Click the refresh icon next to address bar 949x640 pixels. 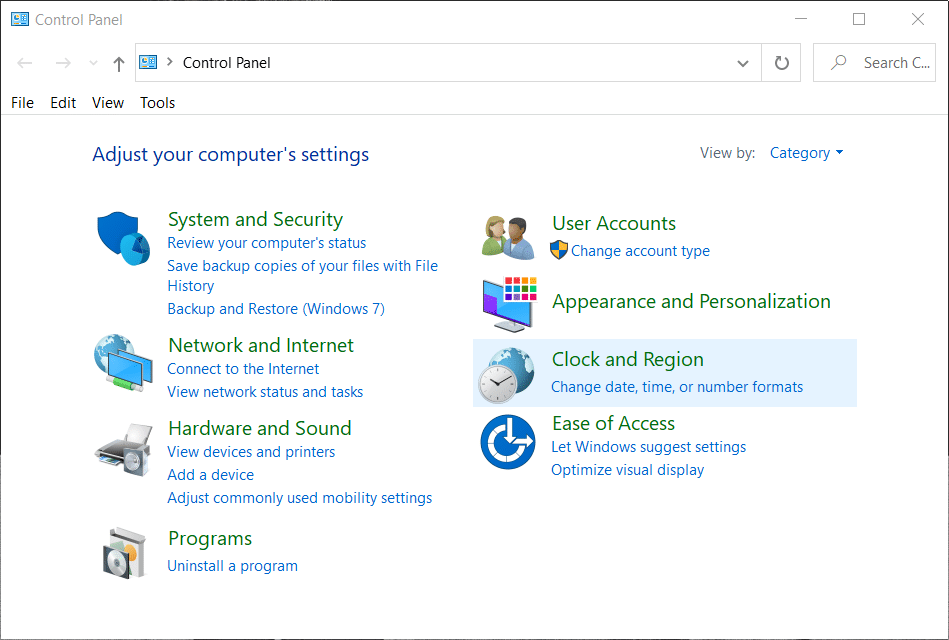(781, 62)
